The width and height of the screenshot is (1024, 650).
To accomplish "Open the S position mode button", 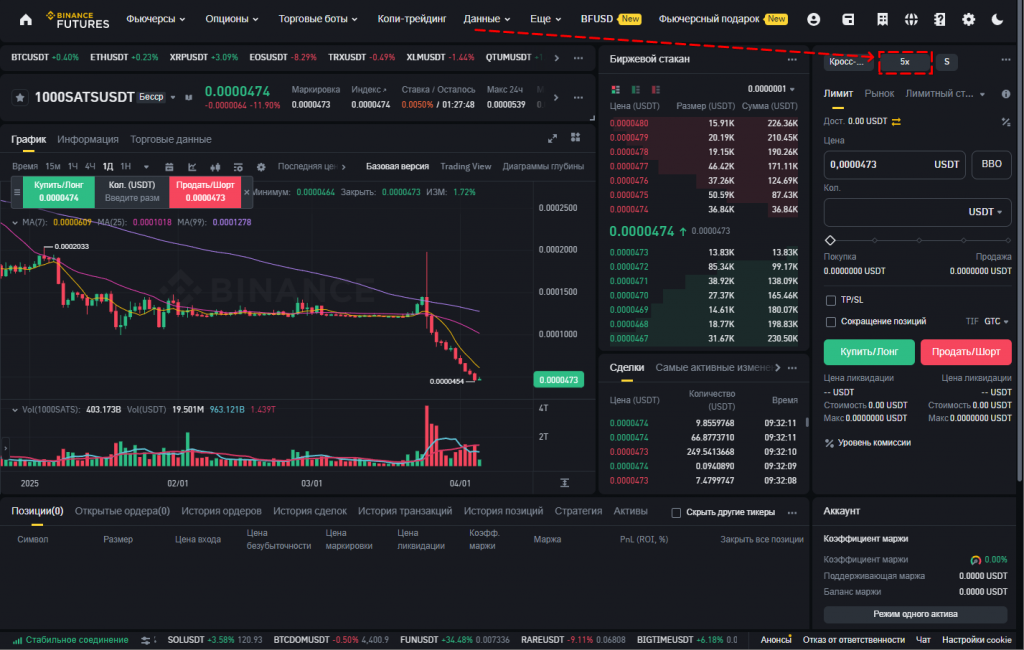I will pyautogui.click(x=946, y=62).
